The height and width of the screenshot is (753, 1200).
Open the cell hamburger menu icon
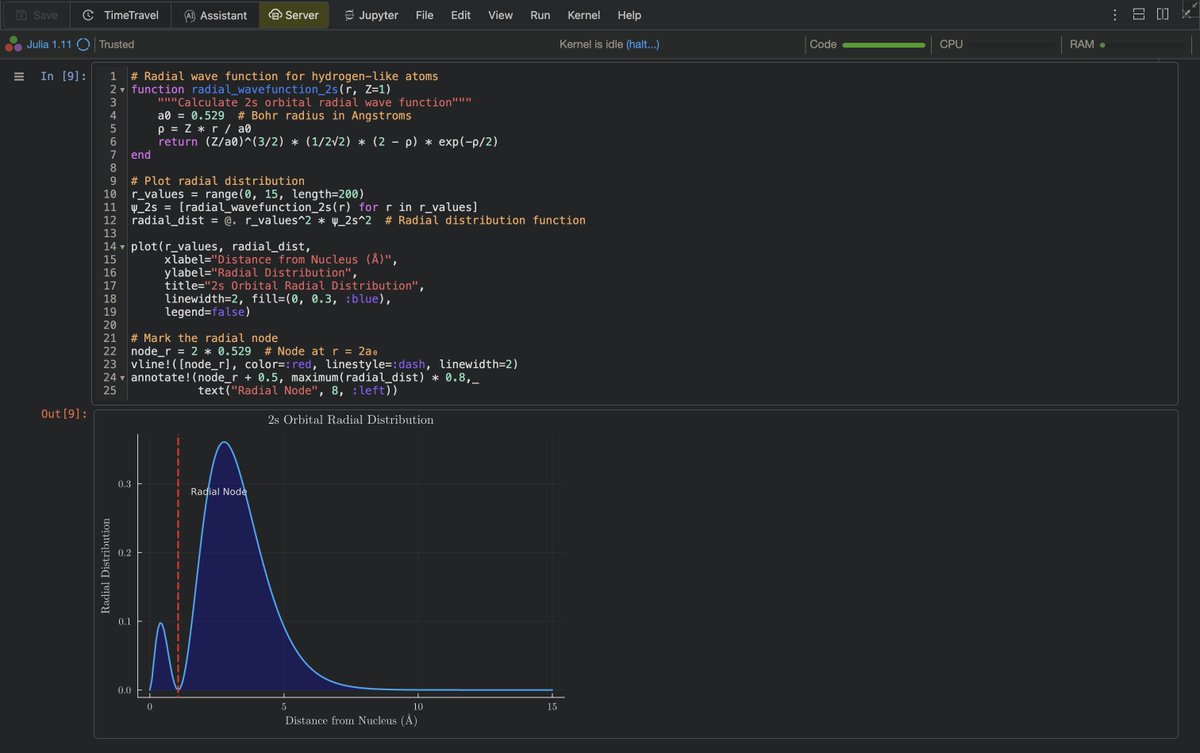coord(18,76)
